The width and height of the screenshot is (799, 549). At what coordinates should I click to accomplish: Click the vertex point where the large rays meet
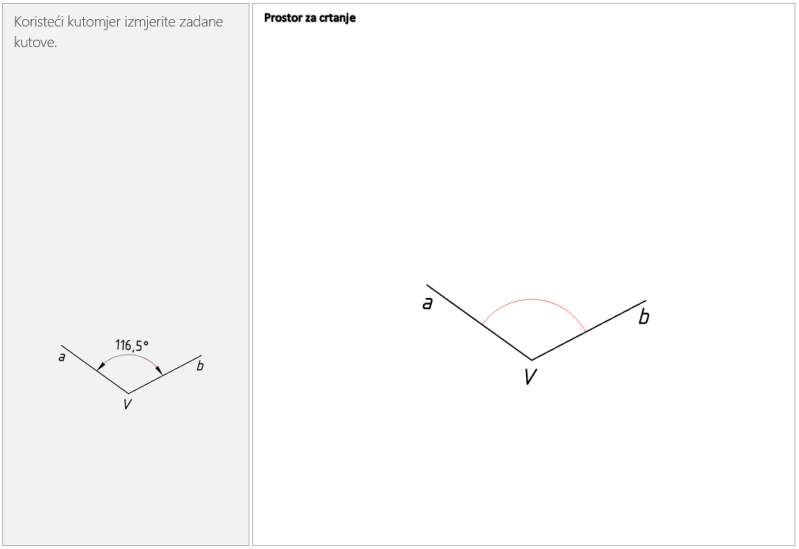point(531,359)
